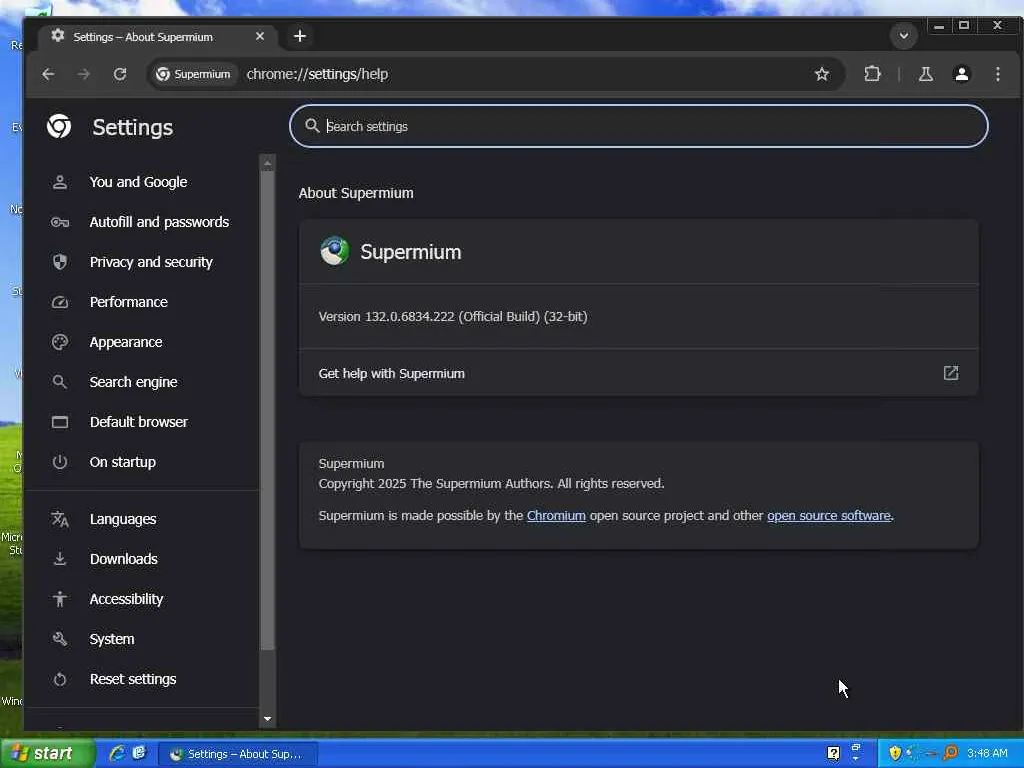Open Accessibility settings
This screenshot has height=768, width=1024.
coord(126,599)
